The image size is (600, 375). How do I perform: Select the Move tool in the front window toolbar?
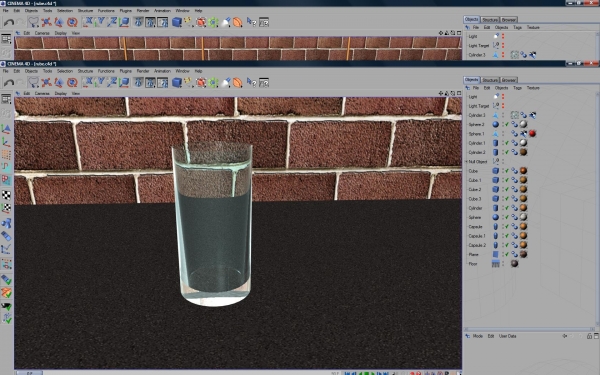pyautogui.click(x=46, y=82)
